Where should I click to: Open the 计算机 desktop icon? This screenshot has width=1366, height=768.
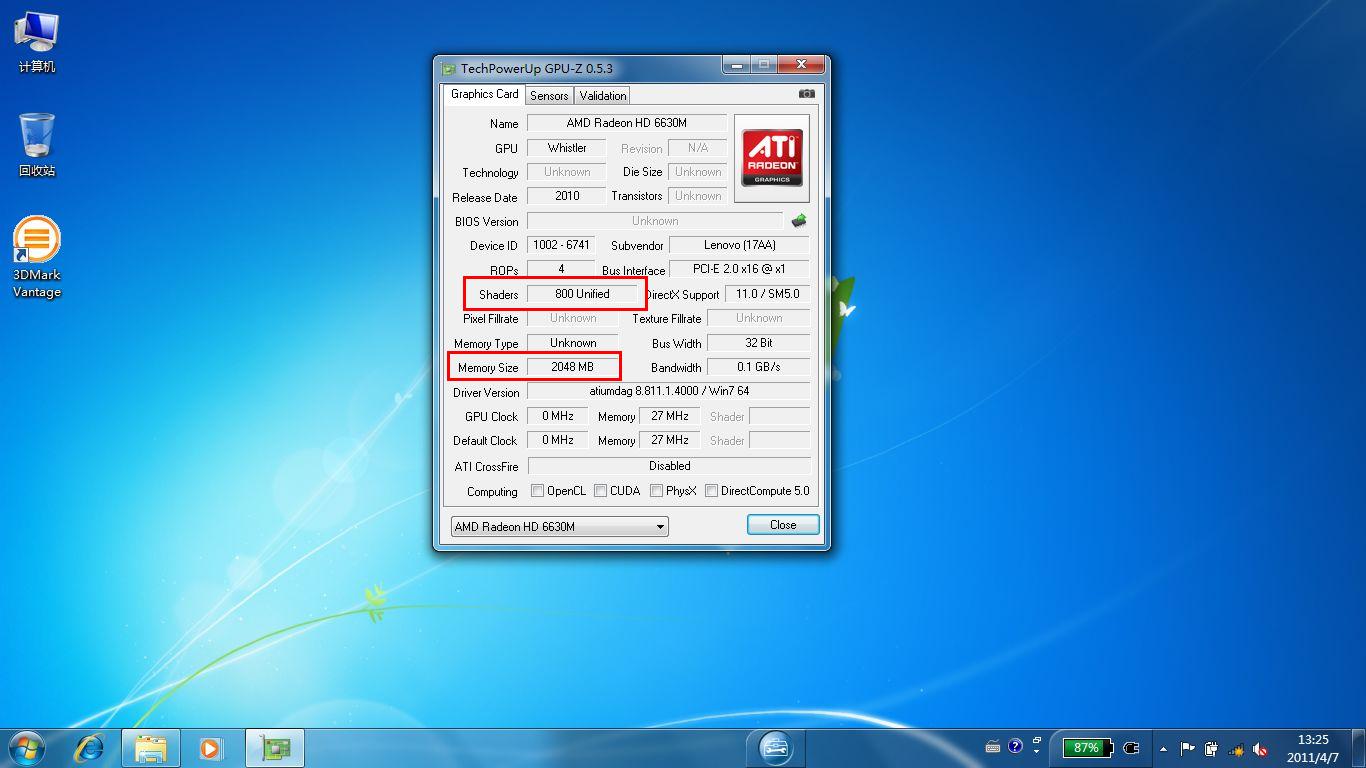[x=37, y=43]
